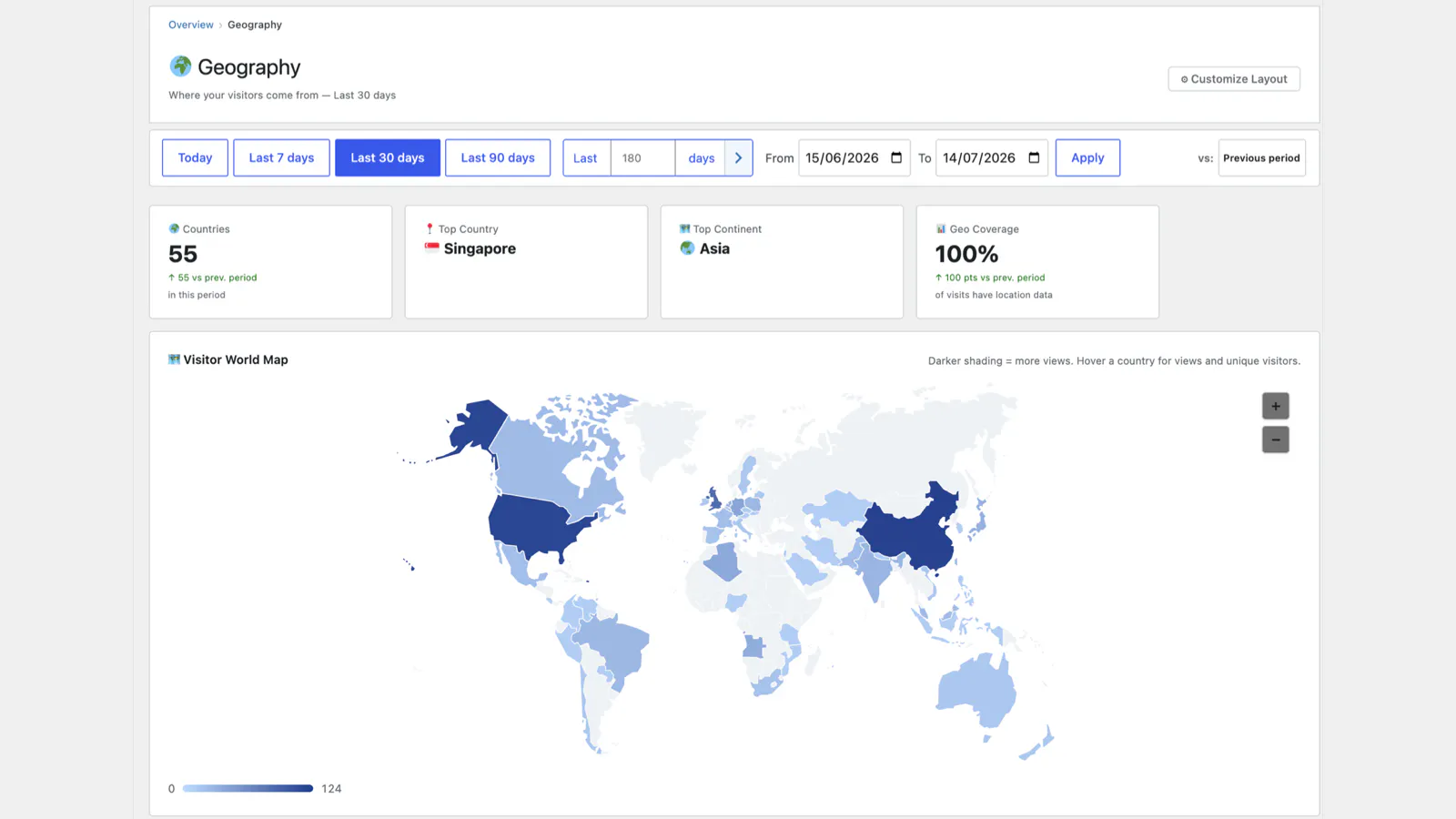
Task: Click the Geo Coverage chart icon
Action: pyautogui.click(x=941, y=228)
